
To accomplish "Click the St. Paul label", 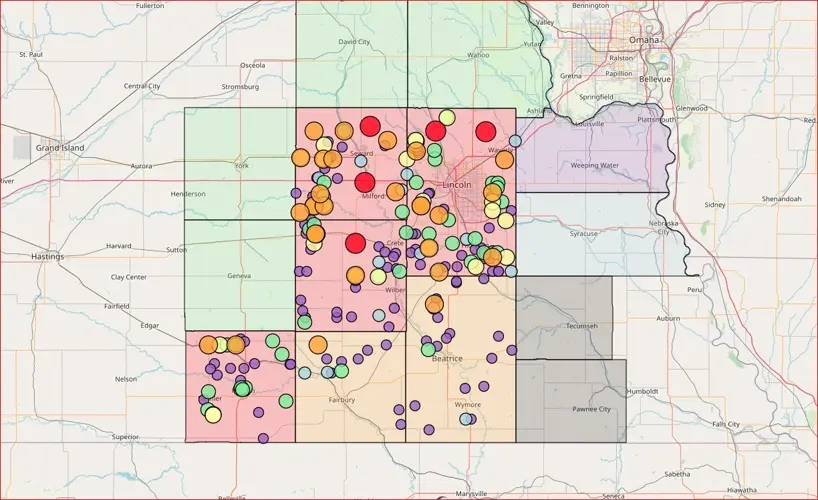I will (x=31, y=54).
